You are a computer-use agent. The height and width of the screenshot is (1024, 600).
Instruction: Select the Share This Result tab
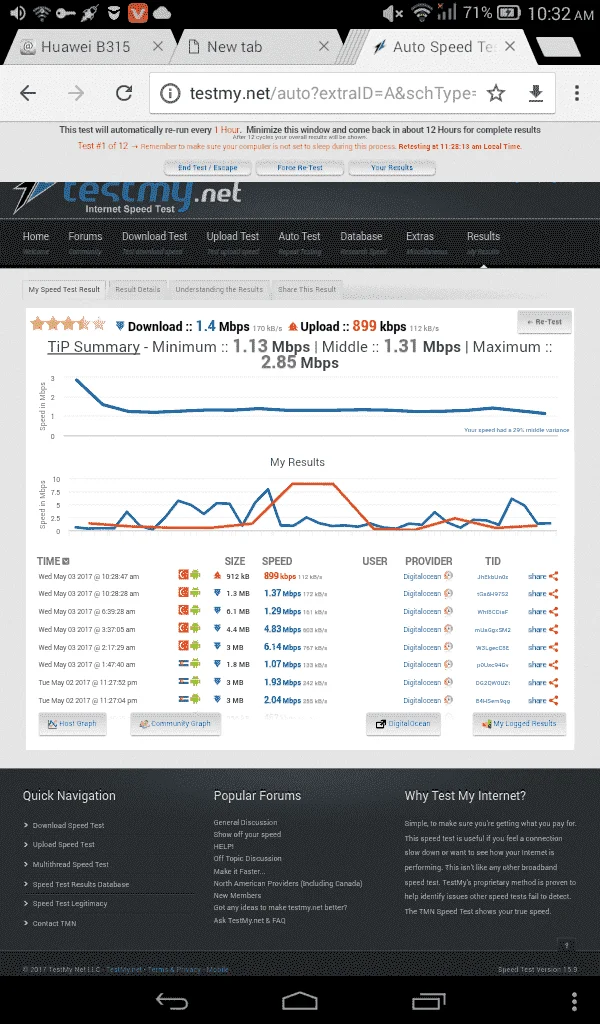tap(307, 289)
